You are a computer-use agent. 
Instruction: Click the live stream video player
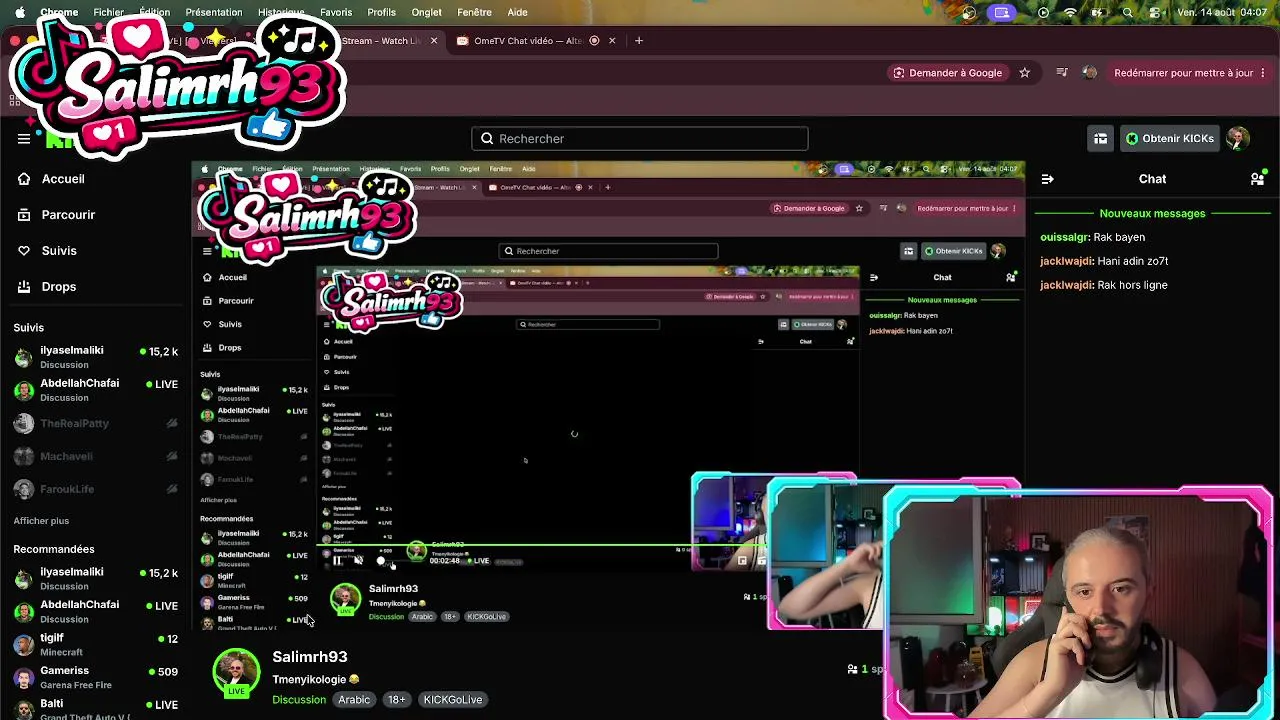pos(608,395)
